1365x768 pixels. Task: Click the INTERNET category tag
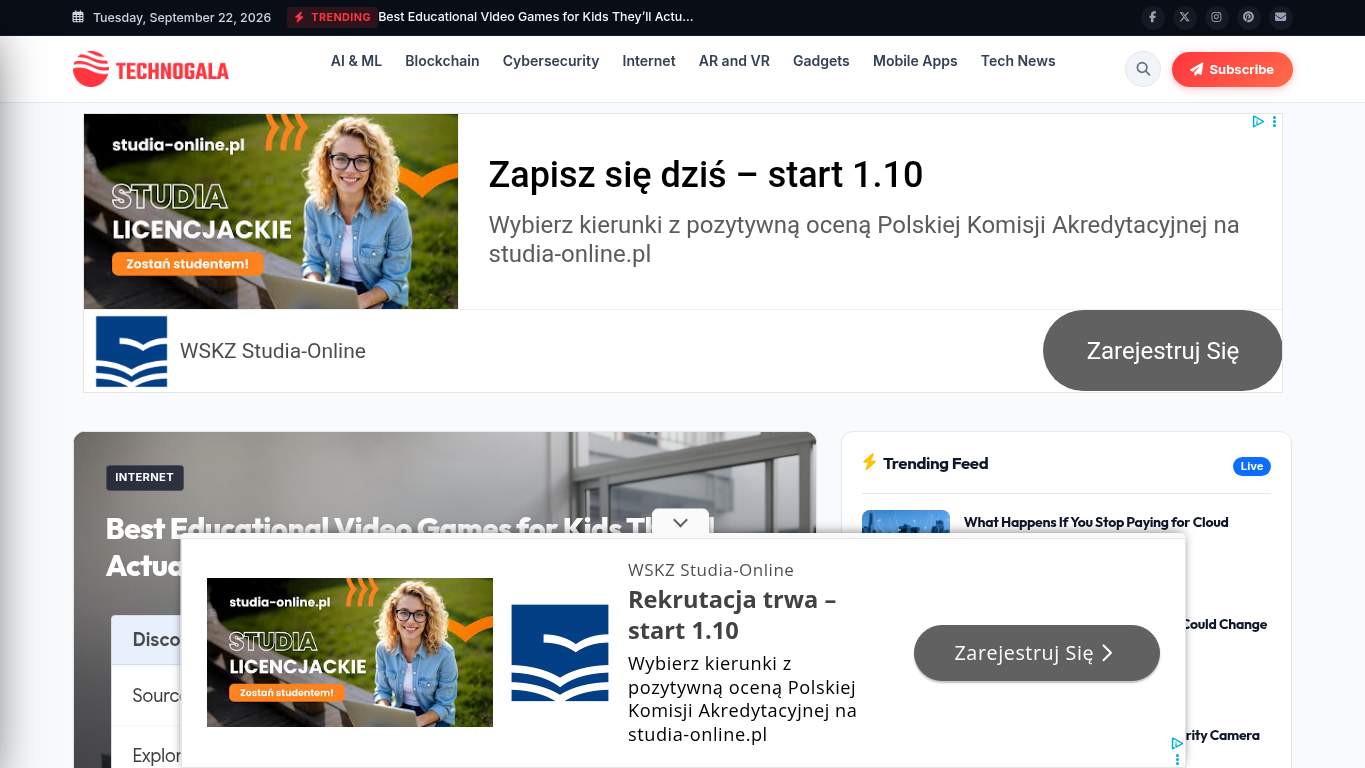coord(145,477)
